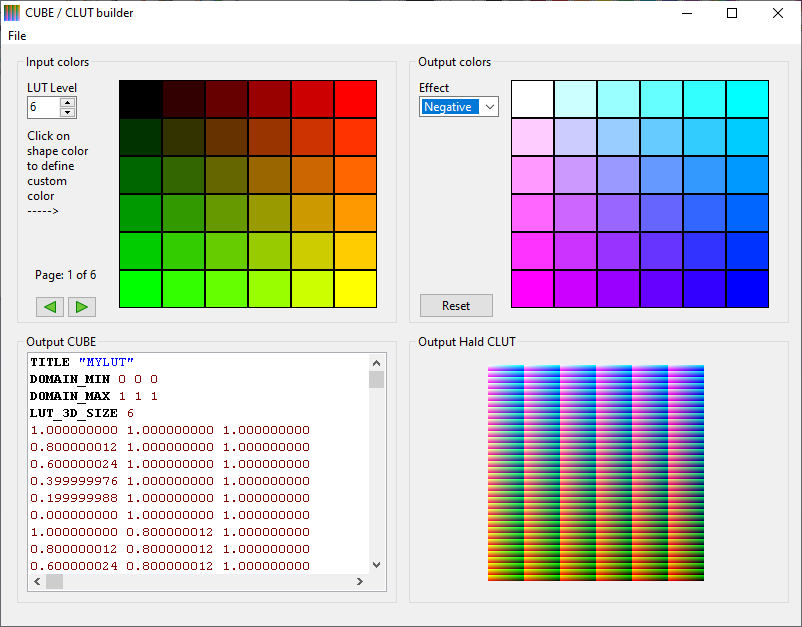This screenshot has width=802, height=627.
Task: Click the row starting 0.800000012 0.800000012
Action: point(170,549)
